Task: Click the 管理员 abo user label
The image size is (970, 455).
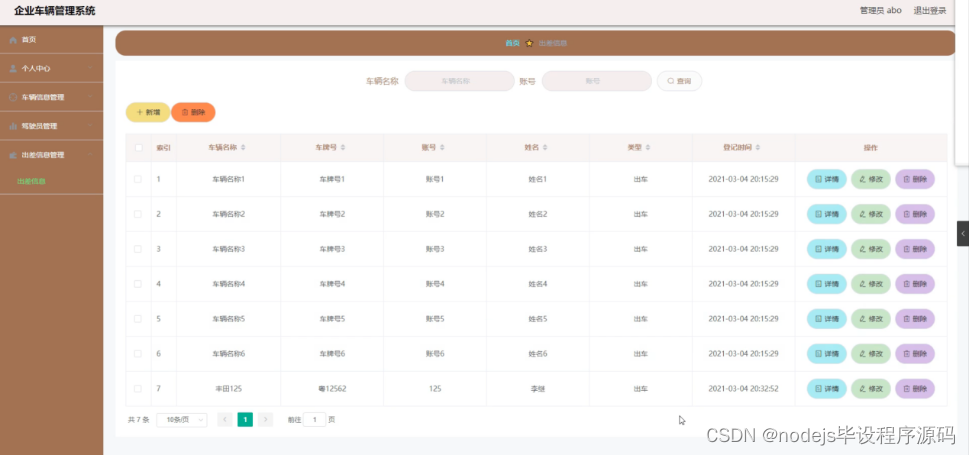Action: [880, 11]
